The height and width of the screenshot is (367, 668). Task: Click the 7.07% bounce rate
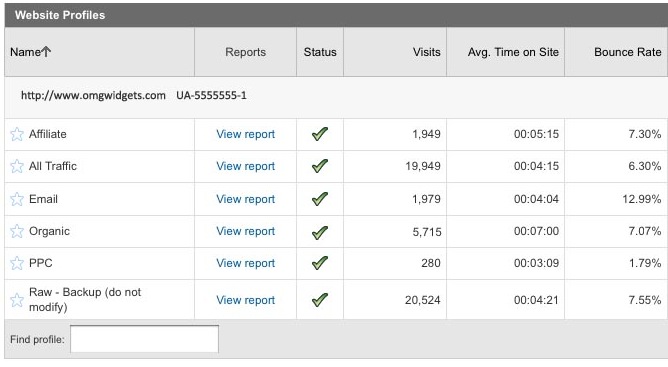(x=645, y=231)
